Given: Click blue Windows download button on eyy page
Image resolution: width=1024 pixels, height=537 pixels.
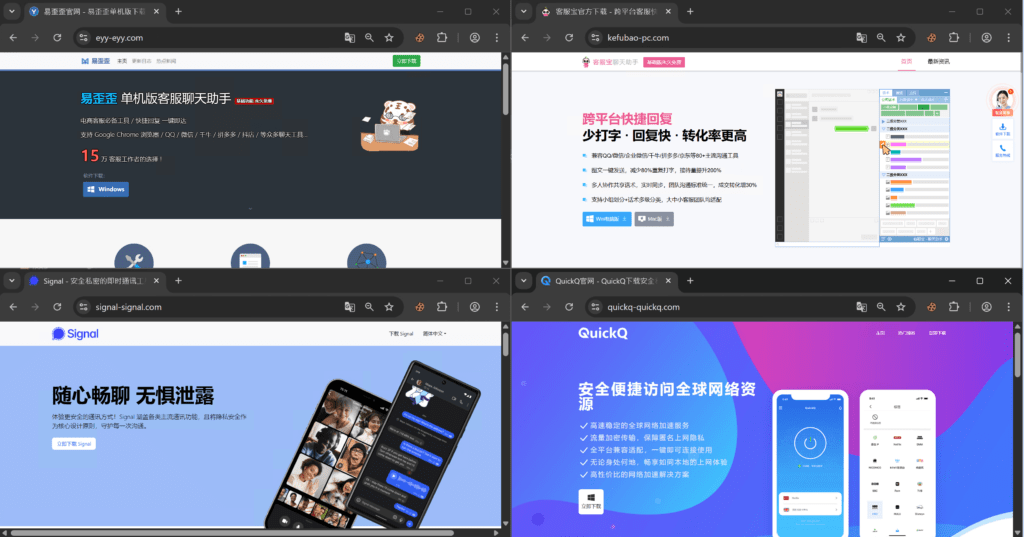Looking at the screenshot, I should 105,189.
